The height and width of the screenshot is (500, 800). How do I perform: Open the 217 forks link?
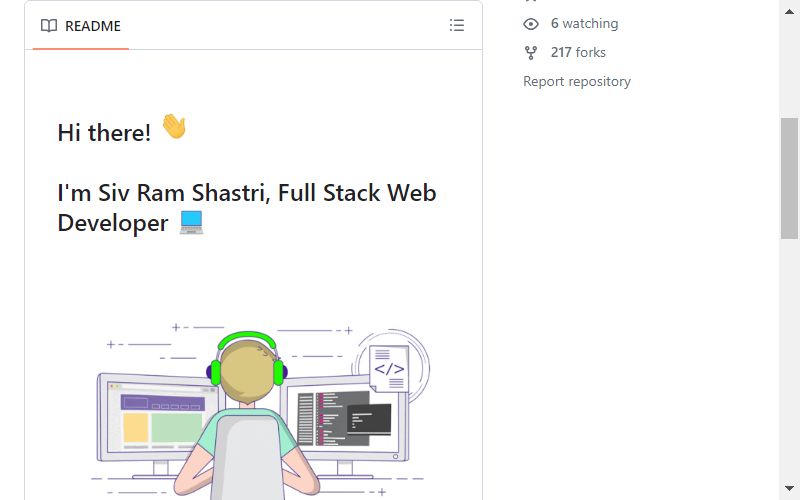pos(578,52)
